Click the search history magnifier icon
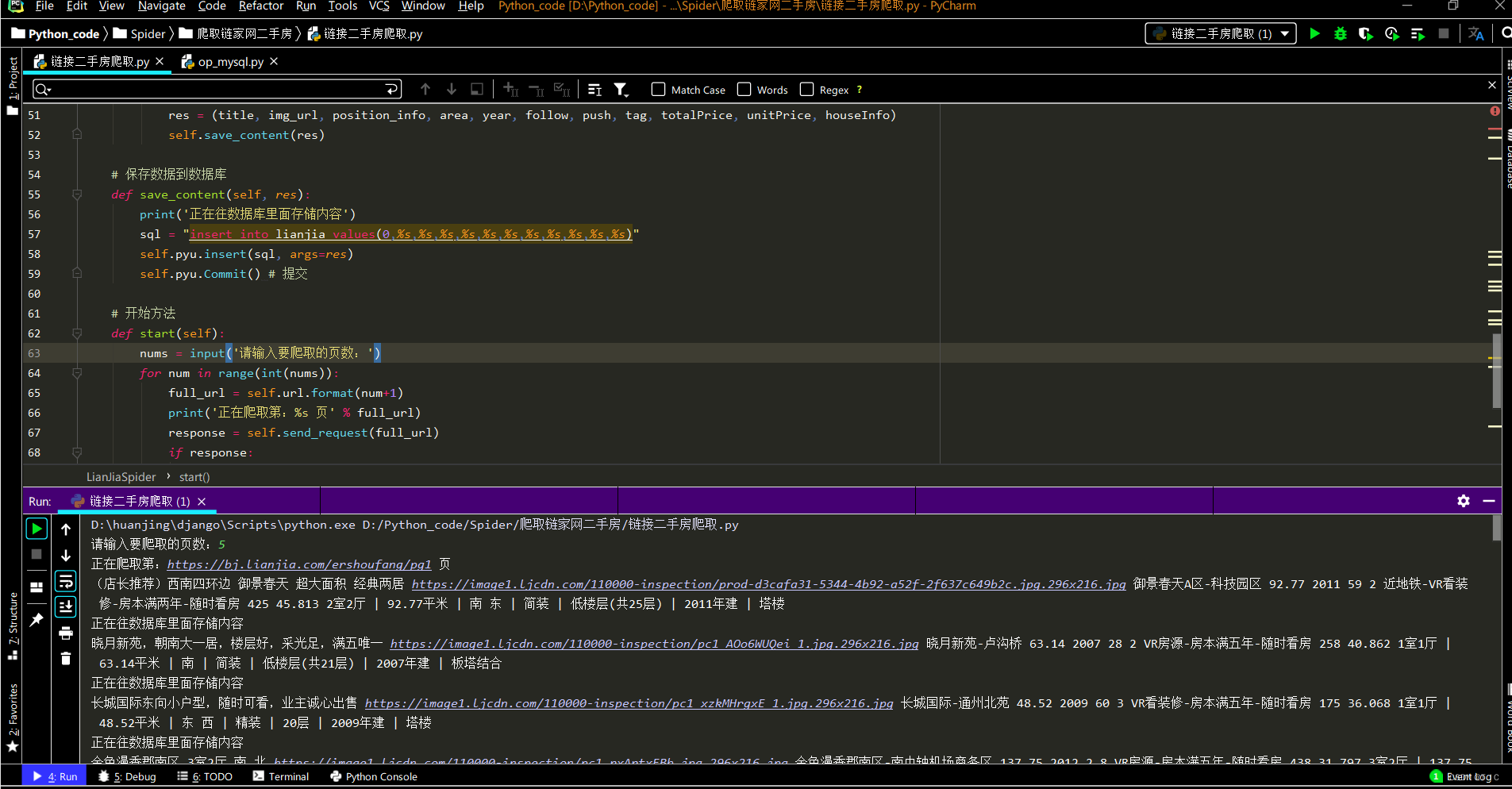This screenshot has height=789, width=1512. [43, 90]
